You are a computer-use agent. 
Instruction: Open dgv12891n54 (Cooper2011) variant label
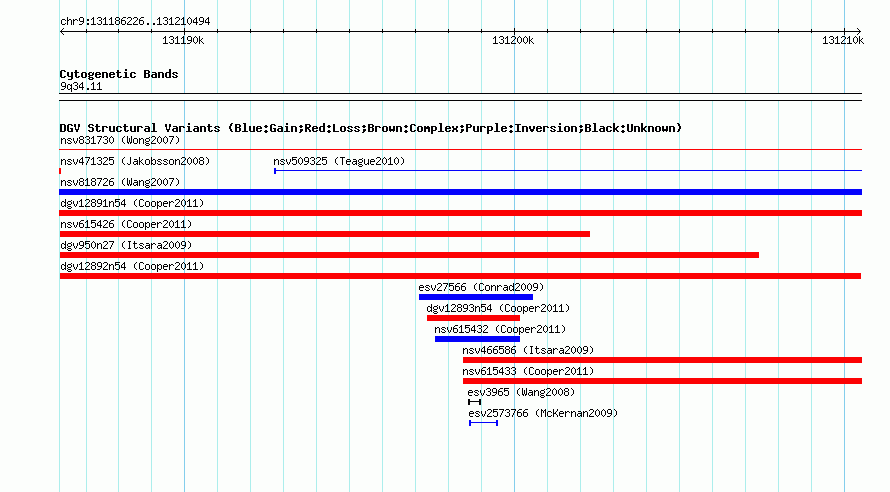[x=132, y=203]
